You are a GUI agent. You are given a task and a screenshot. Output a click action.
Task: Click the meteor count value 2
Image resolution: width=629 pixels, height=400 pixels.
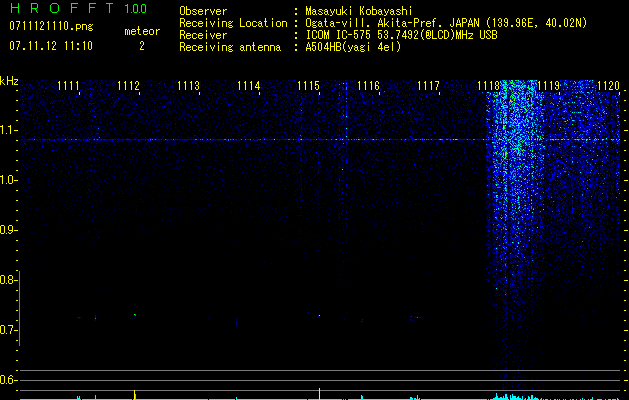click(x=142, y=46)
